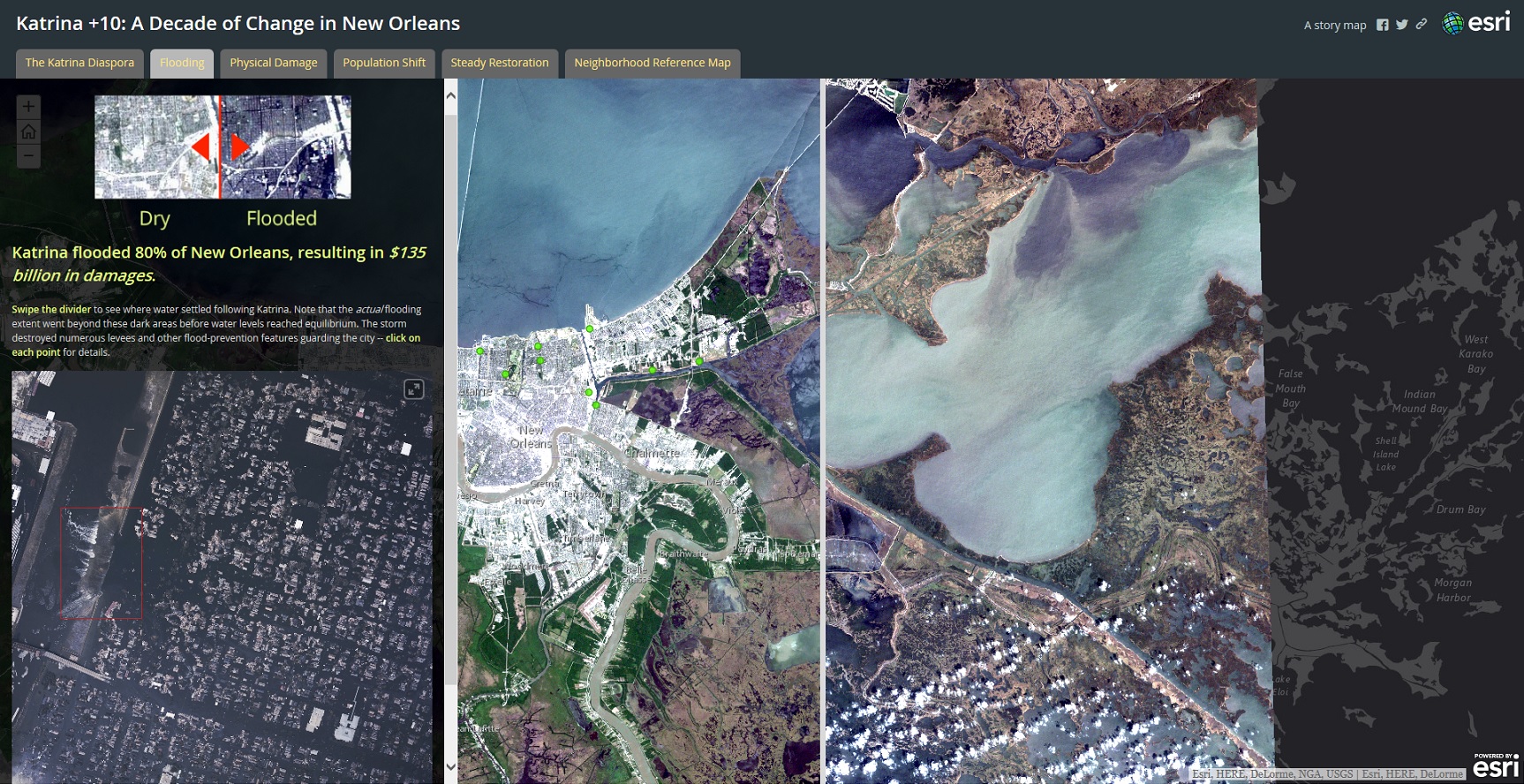Image resolution: width=1524 pixels, height=784 pixels.
Task: Switch to the Physical Damage tab
Action: [274, 63]
